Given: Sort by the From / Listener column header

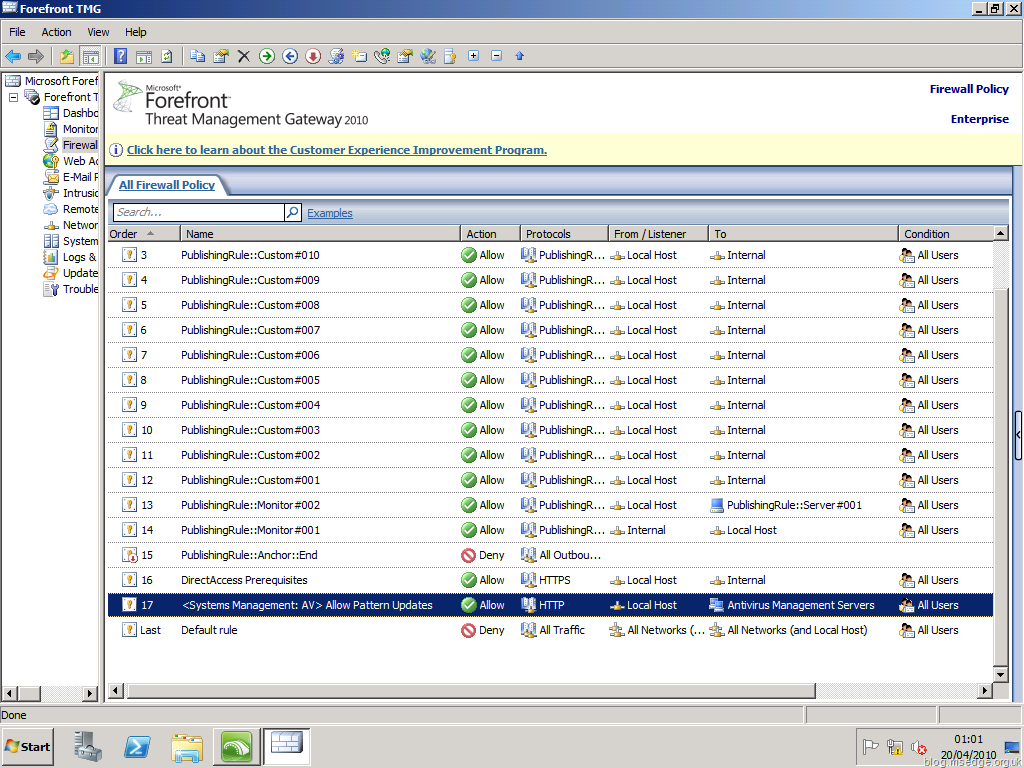Looking at the screenshot, I should (x=658, y=234).
